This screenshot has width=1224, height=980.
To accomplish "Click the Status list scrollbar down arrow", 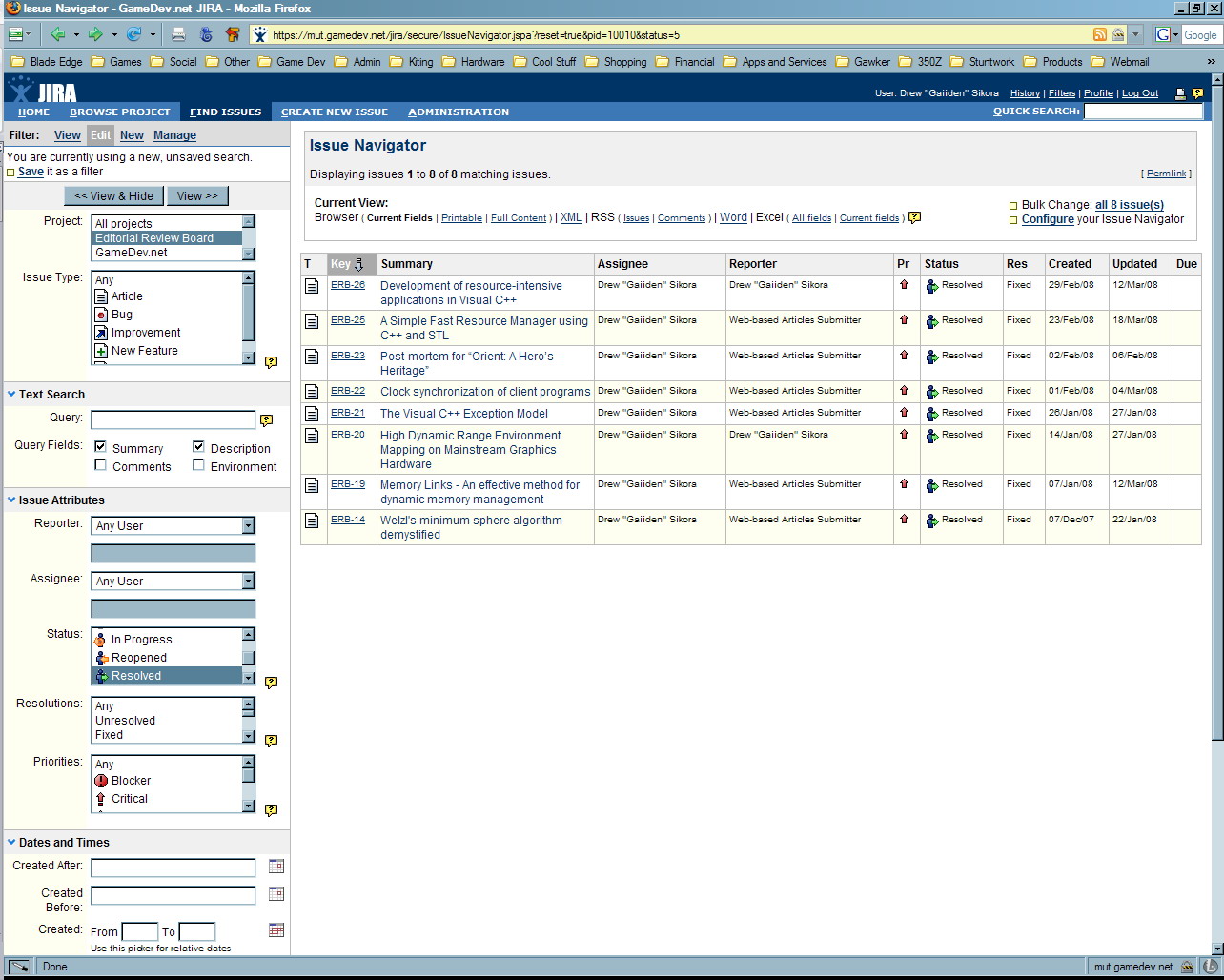I will [x=249, y=678].
